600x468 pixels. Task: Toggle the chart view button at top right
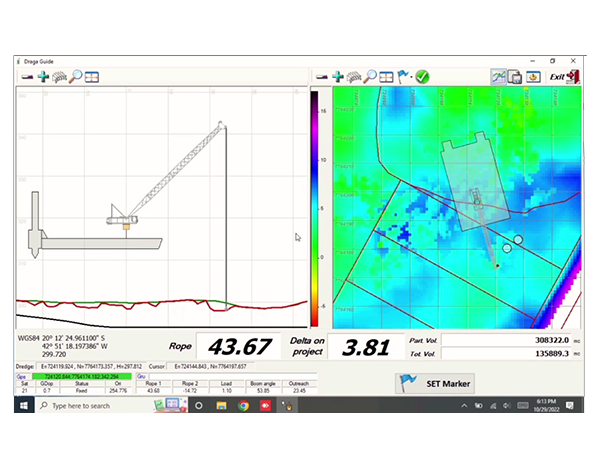tap(498, 77)
